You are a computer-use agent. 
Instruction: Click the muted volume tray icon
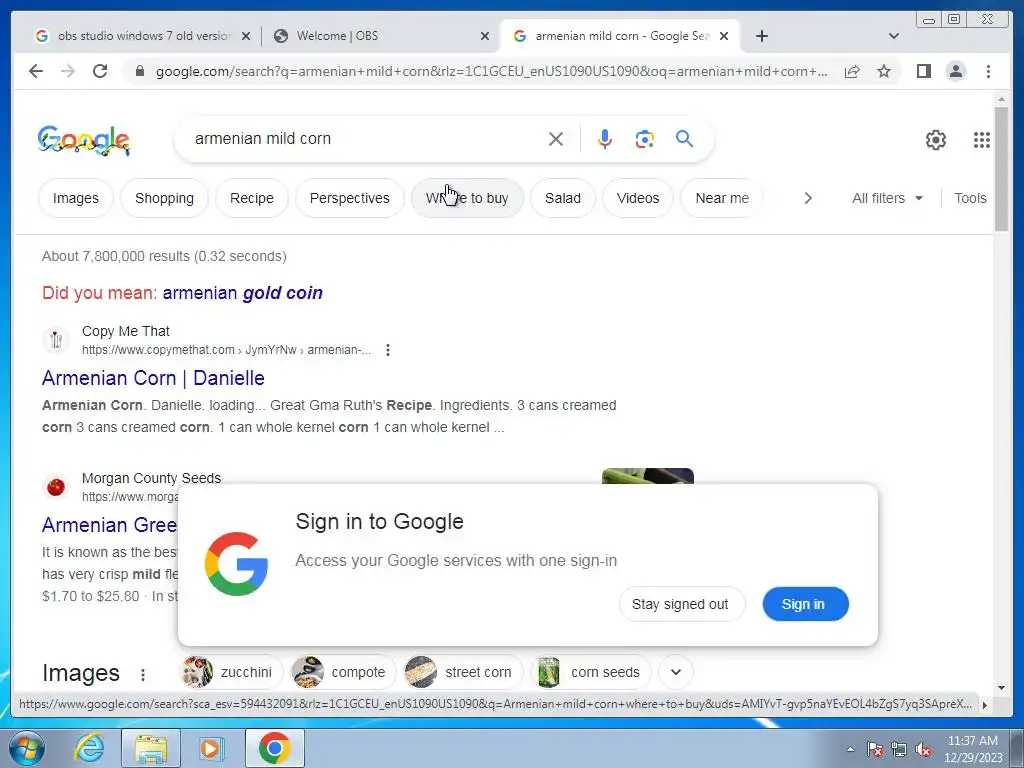(923, 750)
